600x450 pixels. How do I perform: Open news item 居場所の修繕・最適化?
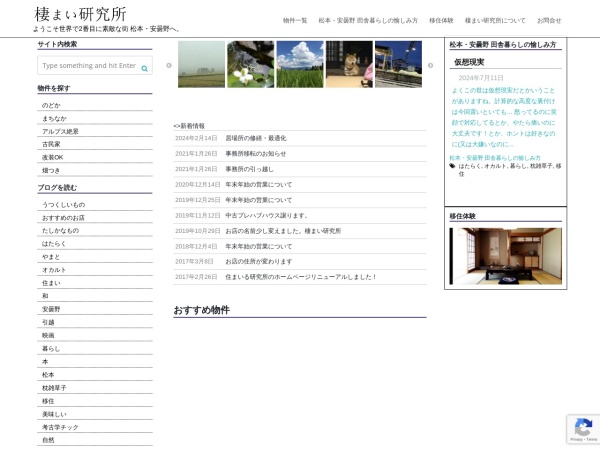[255, 138]
